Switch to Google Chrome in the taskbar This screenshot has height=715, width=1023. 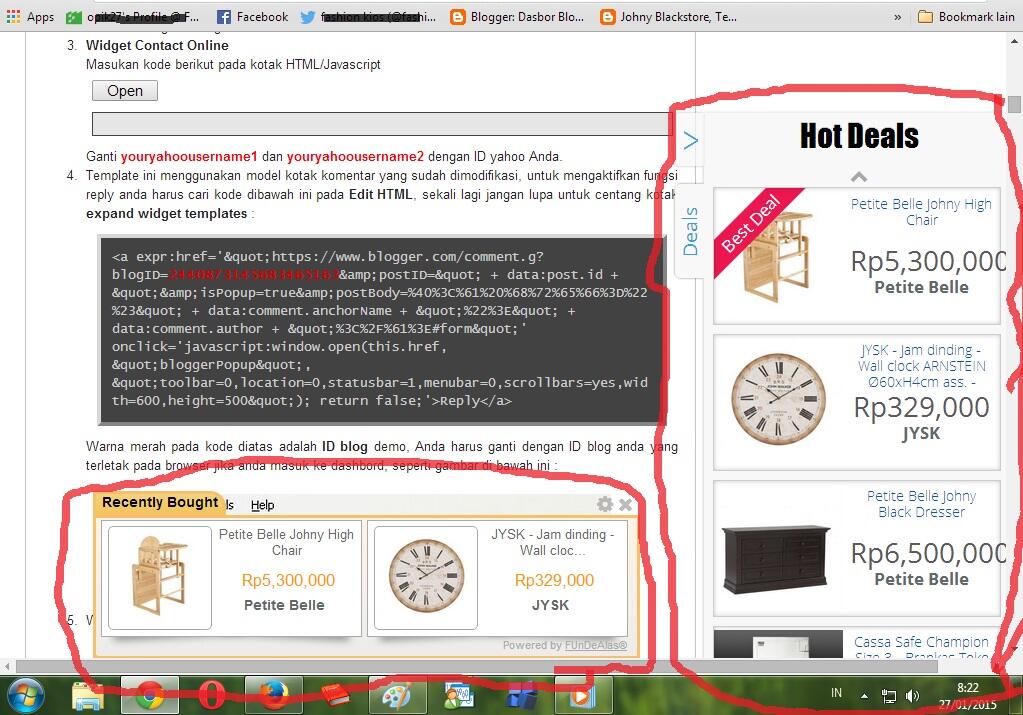(x=149, y=696)
